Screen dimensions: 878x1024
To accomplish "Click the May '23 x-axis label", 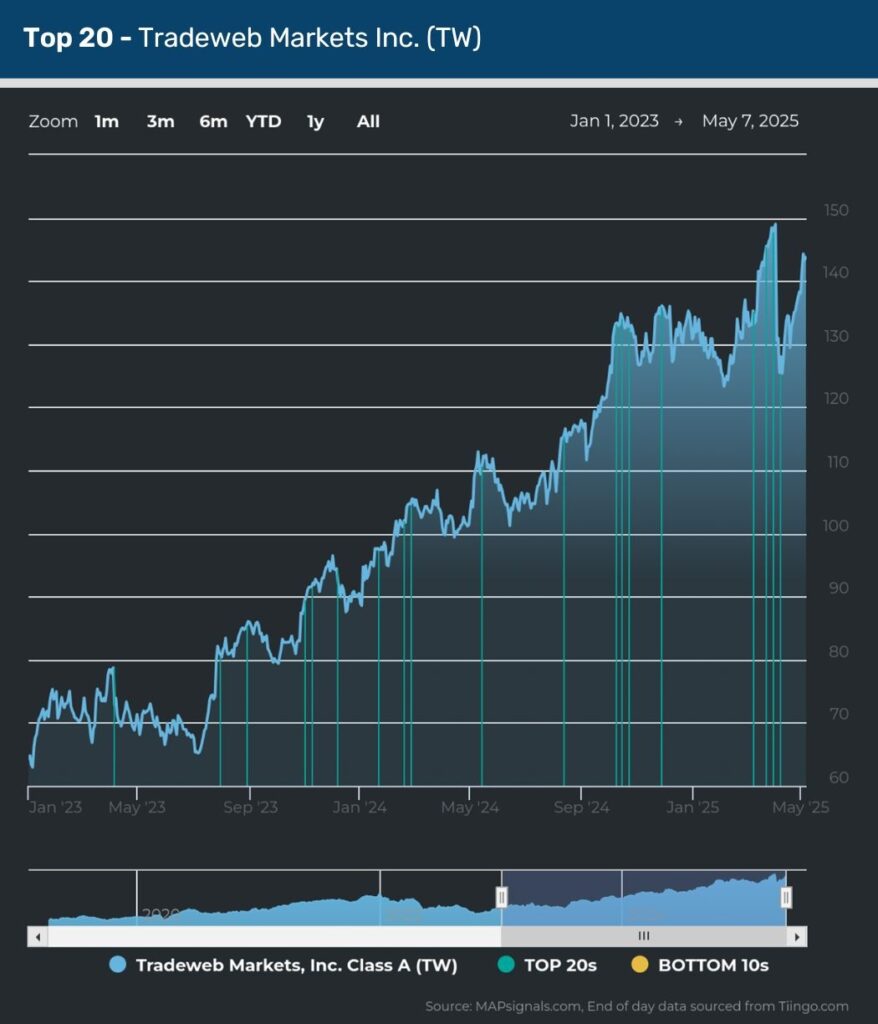I will point(137,808).
